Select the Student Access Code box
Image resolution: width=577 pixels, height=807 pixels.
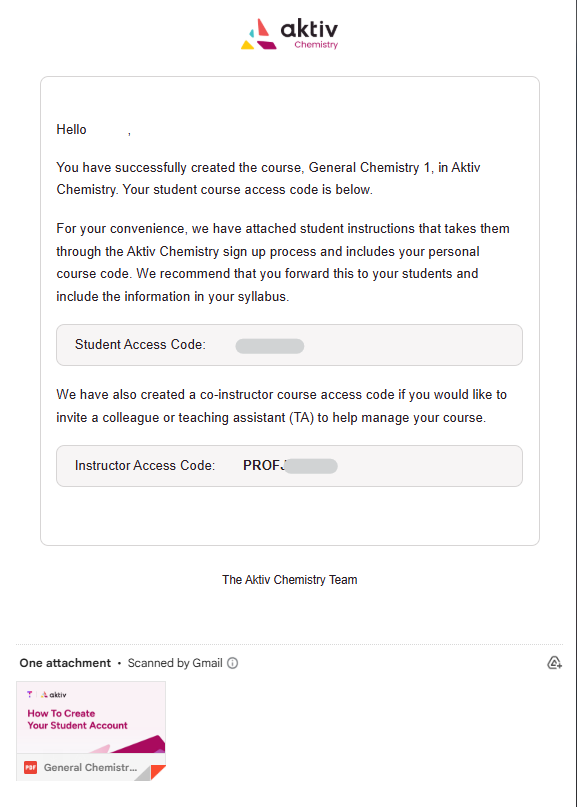289,345
